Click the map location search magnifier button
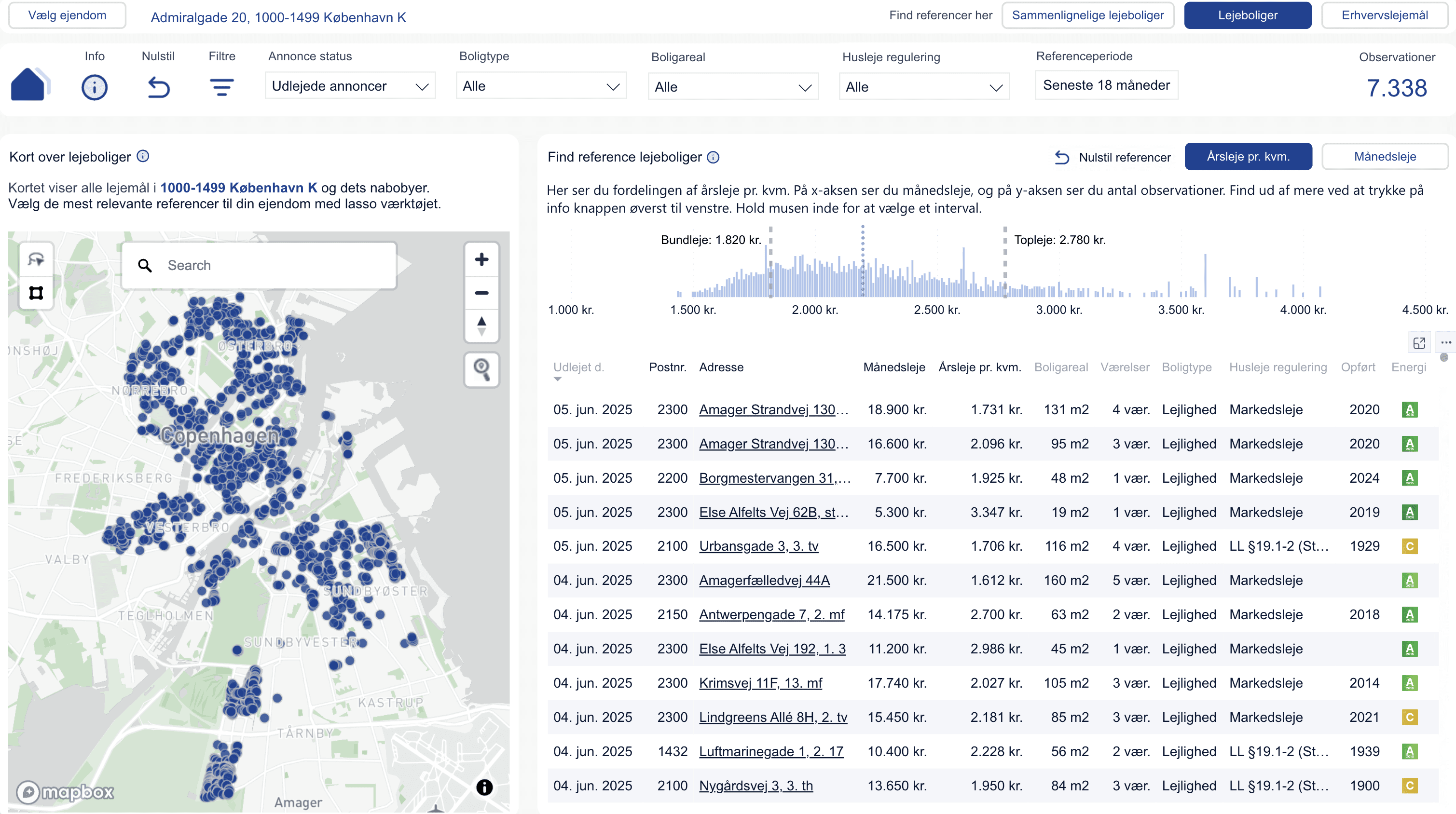 click(481, 369)
